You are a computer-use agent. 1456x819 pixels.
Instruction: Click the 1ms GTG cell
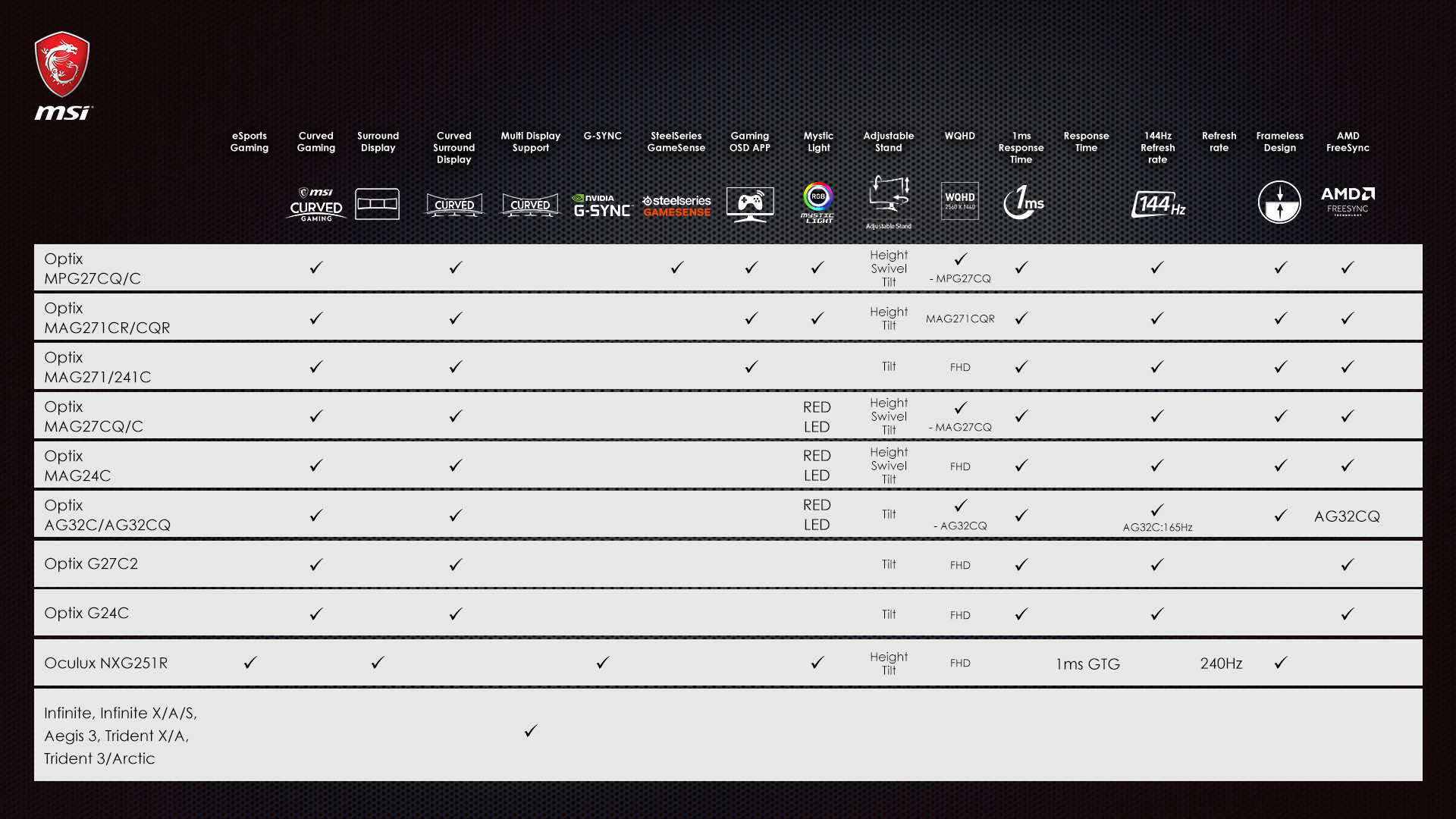point(1087,664)
